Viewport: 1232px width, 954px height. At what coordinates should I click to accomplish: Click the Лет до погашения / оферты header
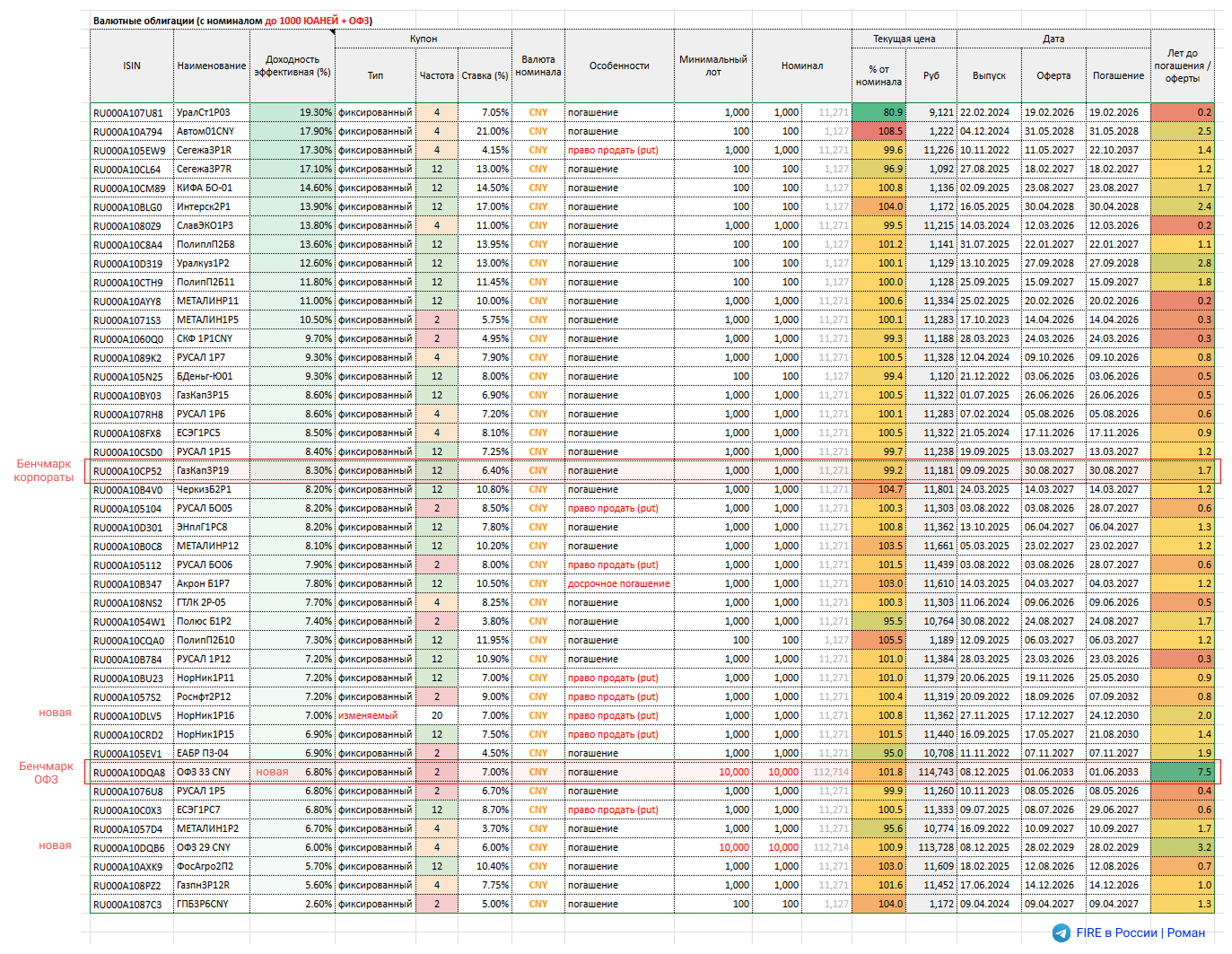1182,66
